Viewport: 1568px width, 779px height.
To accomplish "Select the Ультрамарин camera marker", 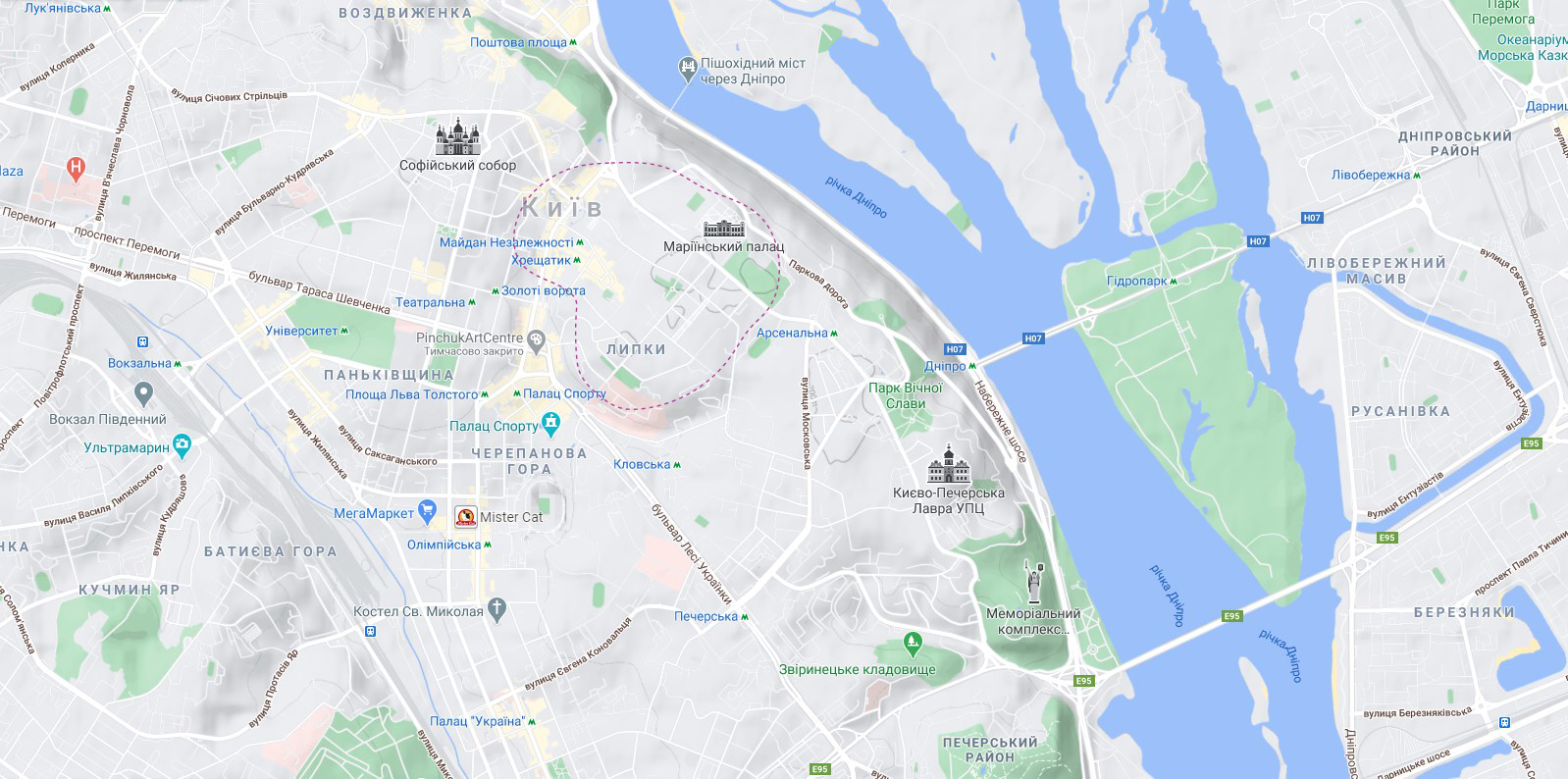I will 183,446.
